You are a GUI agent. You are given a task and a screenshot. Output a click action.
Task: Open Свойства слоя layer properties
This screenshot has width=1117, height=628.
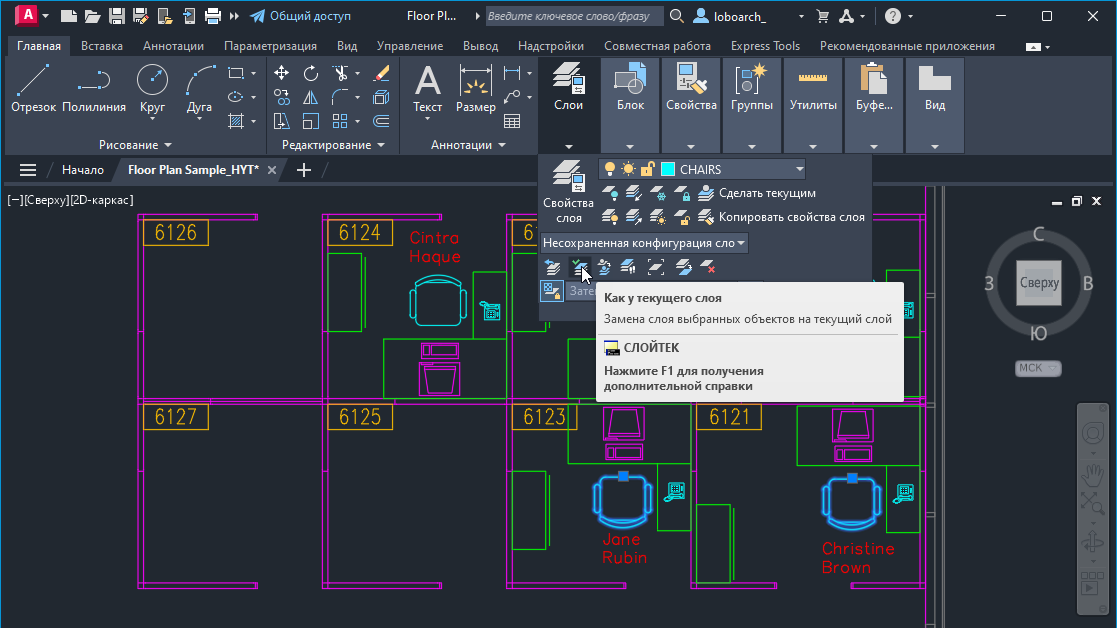pyautogui.click(x=568, y=192)
